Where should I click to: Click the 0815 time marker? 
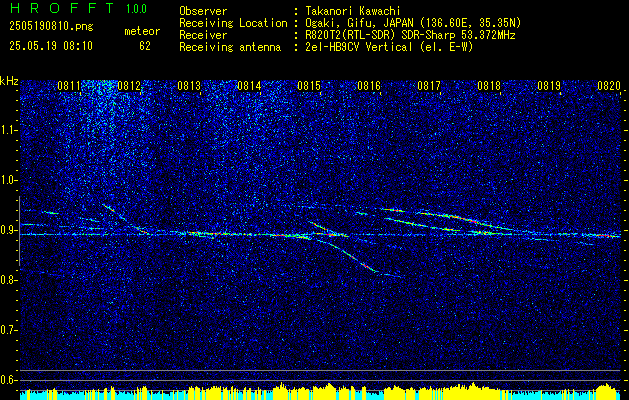309,86
